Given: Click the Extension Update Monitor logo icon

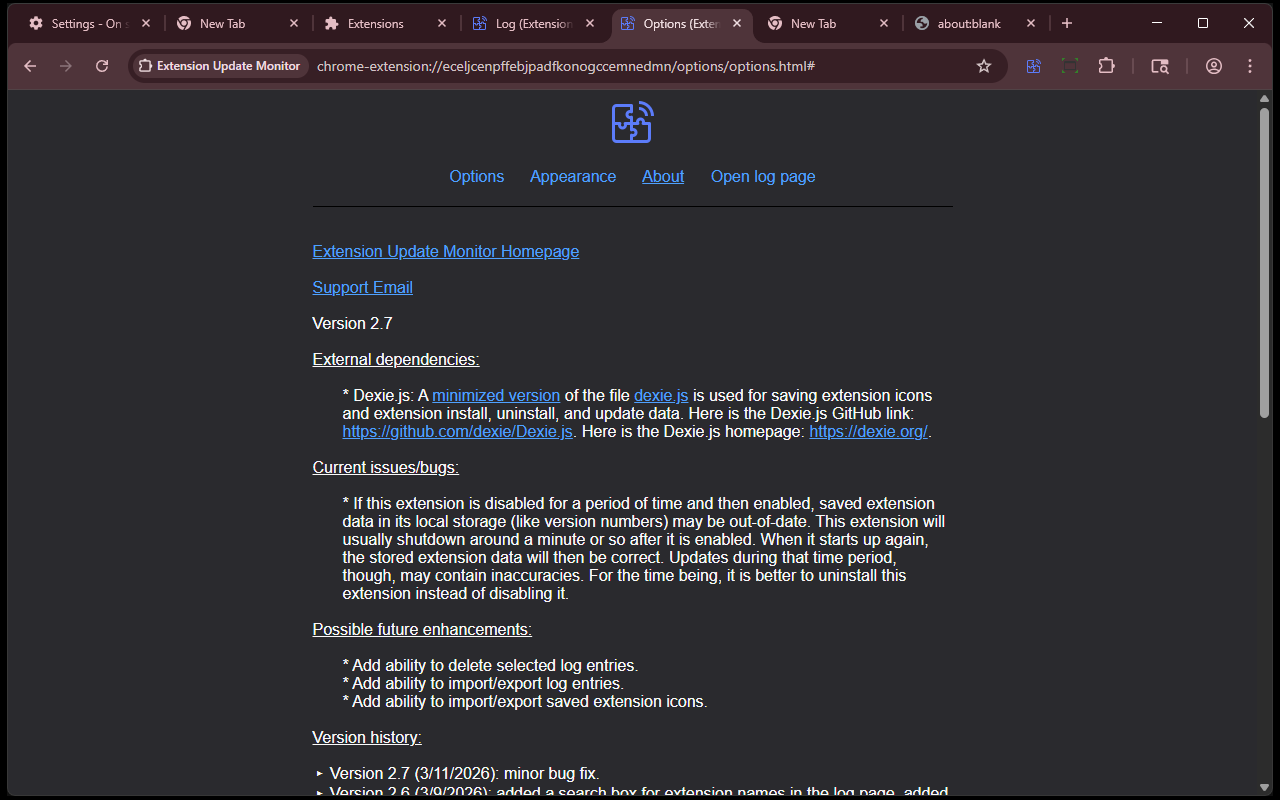Looking at the screenshot, I should point(632,122).
